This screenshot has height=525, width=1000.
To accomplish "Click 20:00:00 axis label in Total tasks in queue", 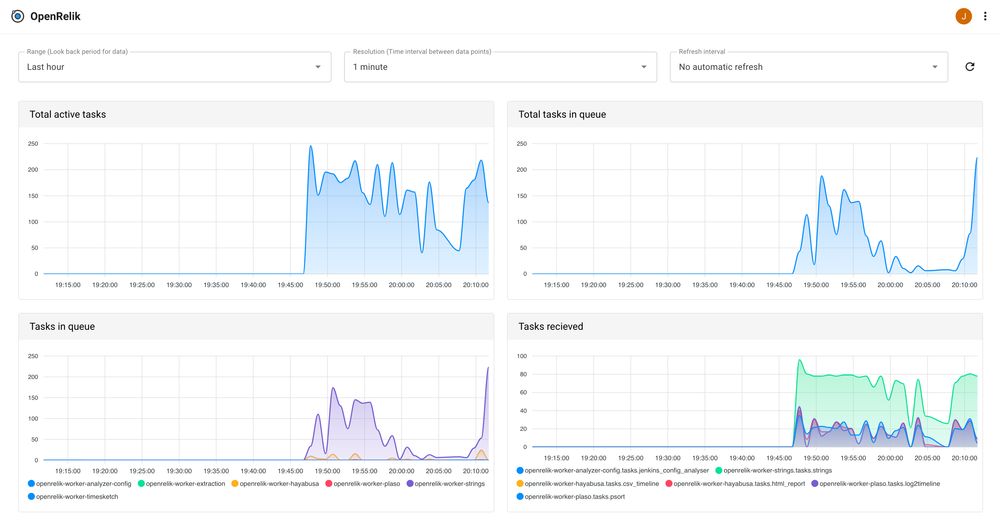I will [x=890, y=285].
